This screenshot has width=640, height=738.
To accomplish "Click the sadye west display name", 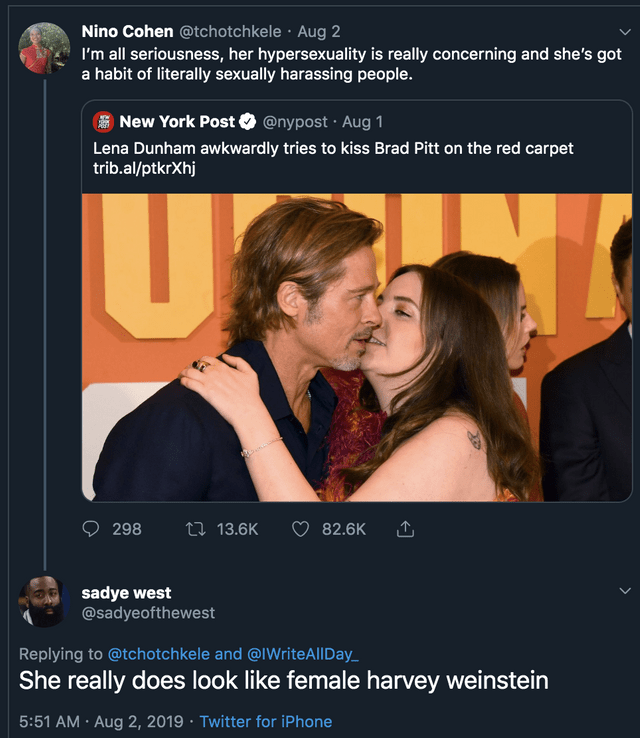I will coord(126,593).
